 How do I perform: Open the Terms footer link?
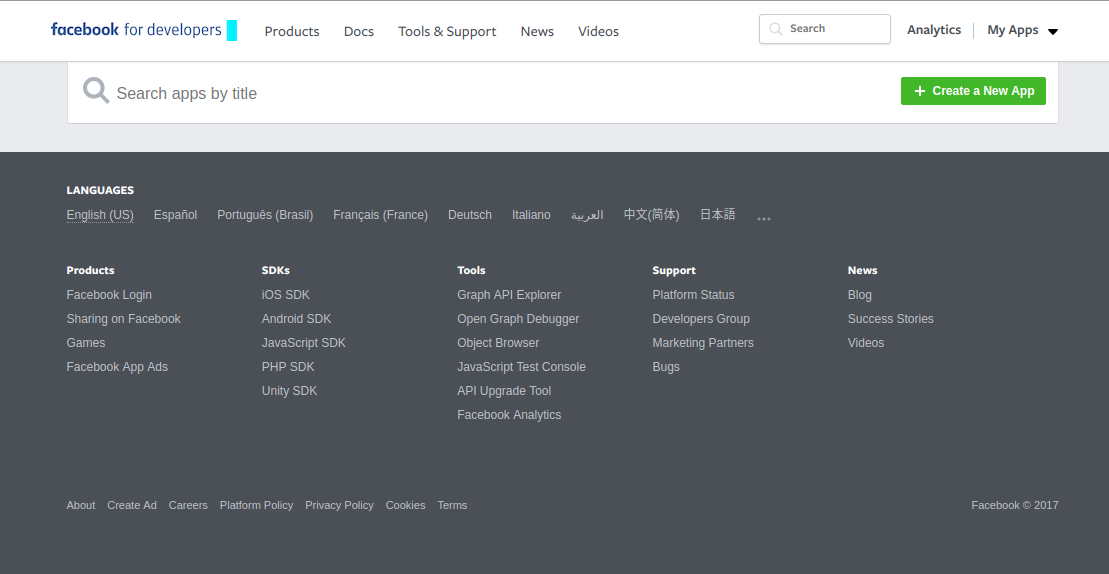[x=453, y=505]
